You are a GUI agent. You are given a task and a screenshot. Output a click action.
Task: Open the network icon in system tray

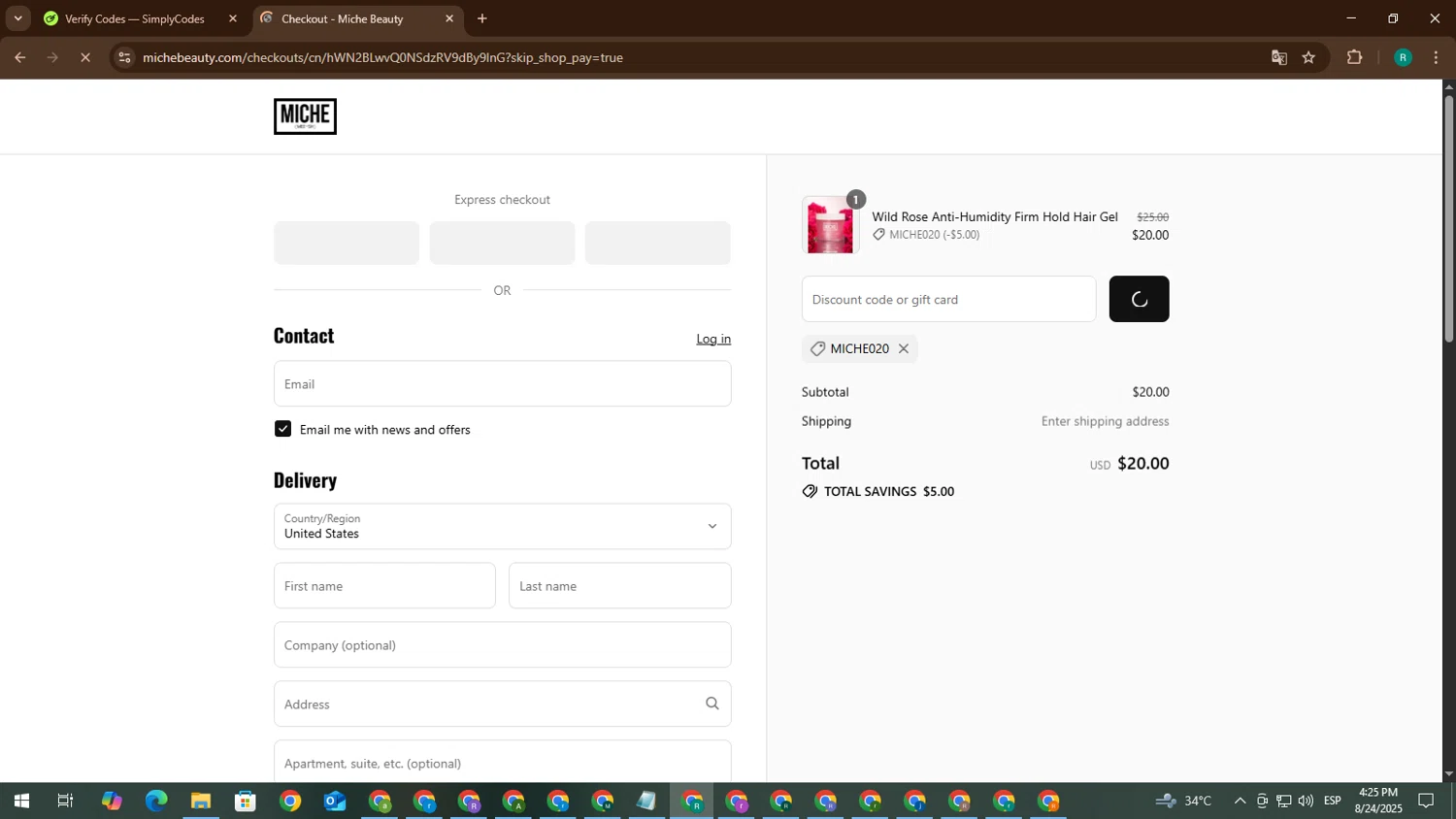[1283, 801]
